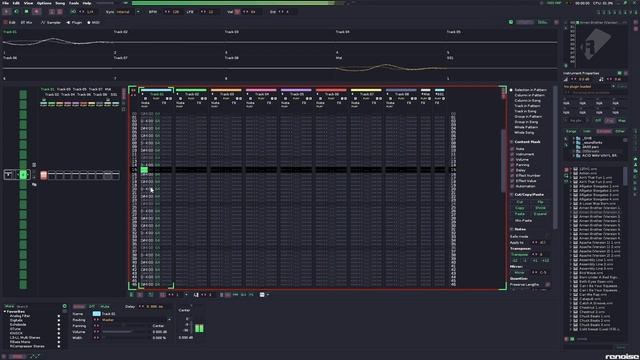Click the Mix-Paste button
This screenshot has height=360, width=640.
(523, 220)
